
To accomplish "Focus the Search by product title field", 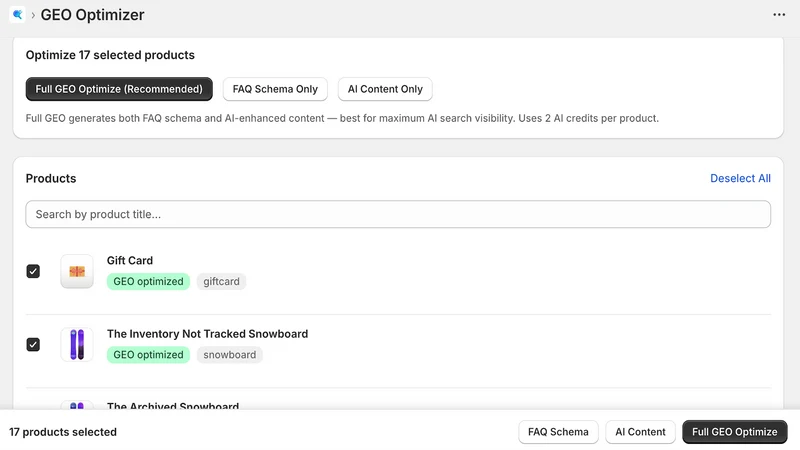I will [398, 214].
